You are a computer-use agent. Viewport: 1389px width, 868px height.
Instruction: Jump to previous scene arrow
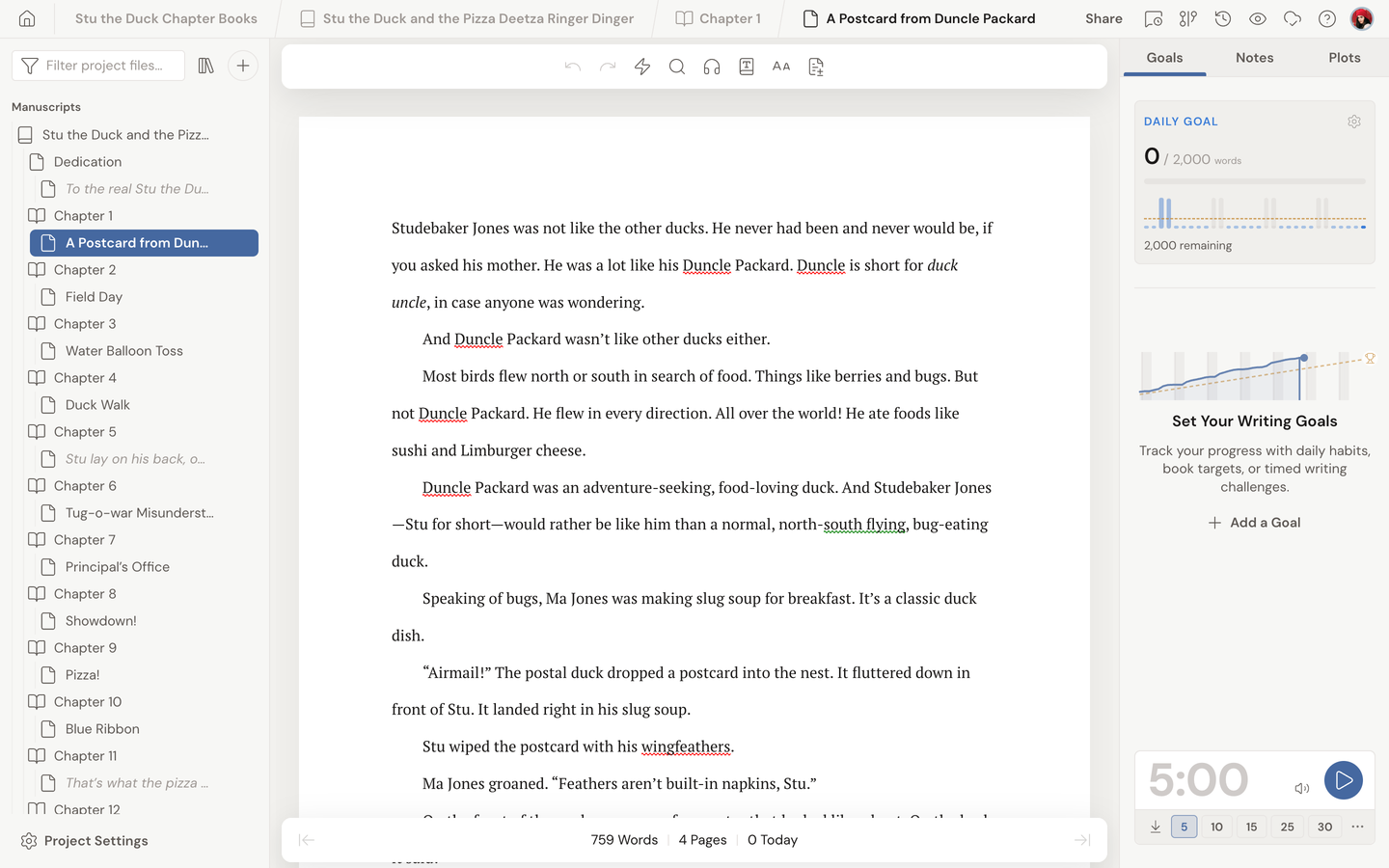tap(307, 840)
